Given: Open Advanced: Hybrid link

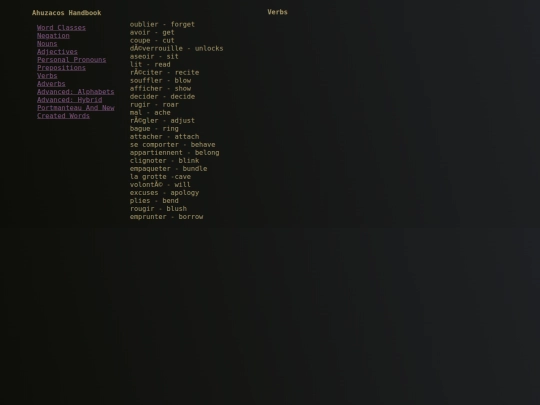Looking at the screenshot, I should [70, 100].
